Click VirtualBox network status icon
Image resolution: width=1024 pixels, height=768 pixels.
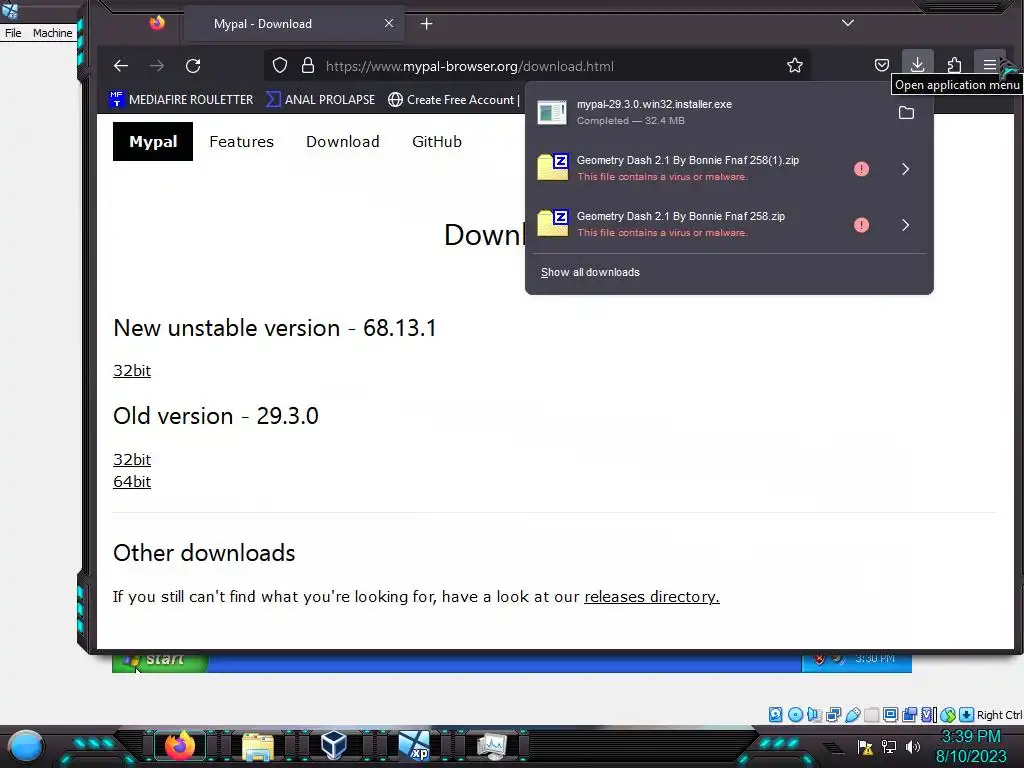coord(833,714)
